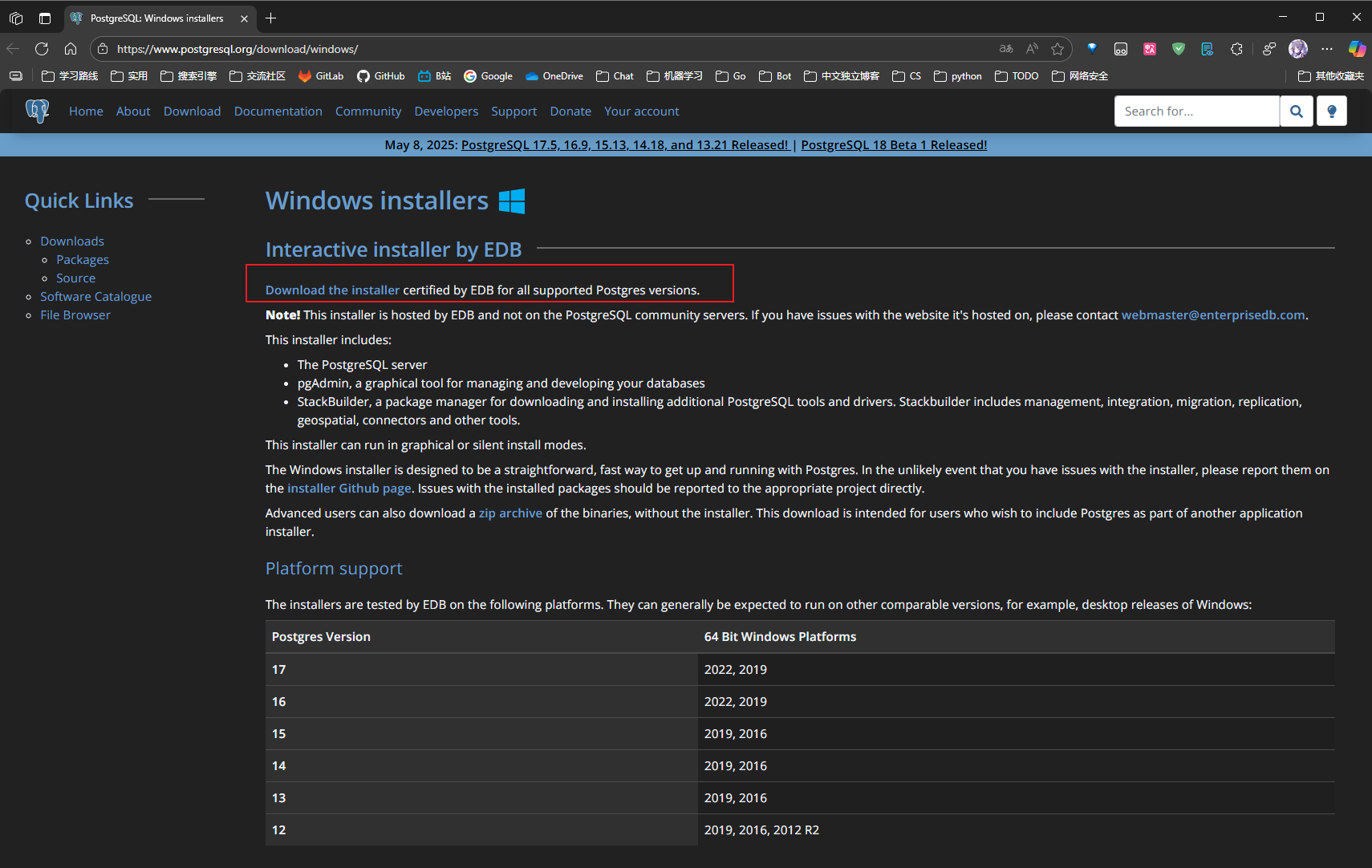Click the read aloud icon
The image size is (1372, 868).
point(1032,49)
